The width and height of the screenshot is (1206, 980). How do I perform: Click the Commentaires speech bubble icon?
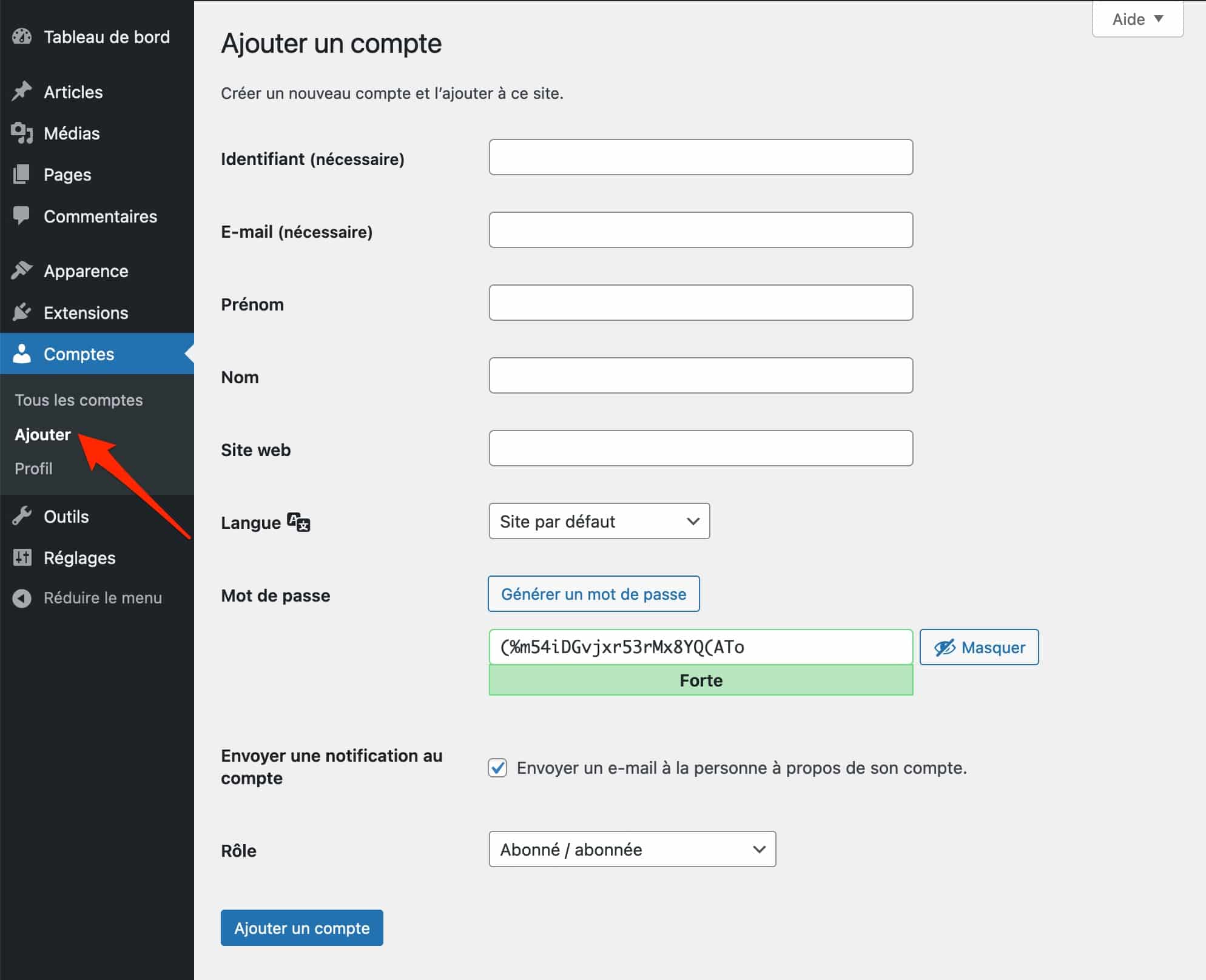click(x=22, y=216)
